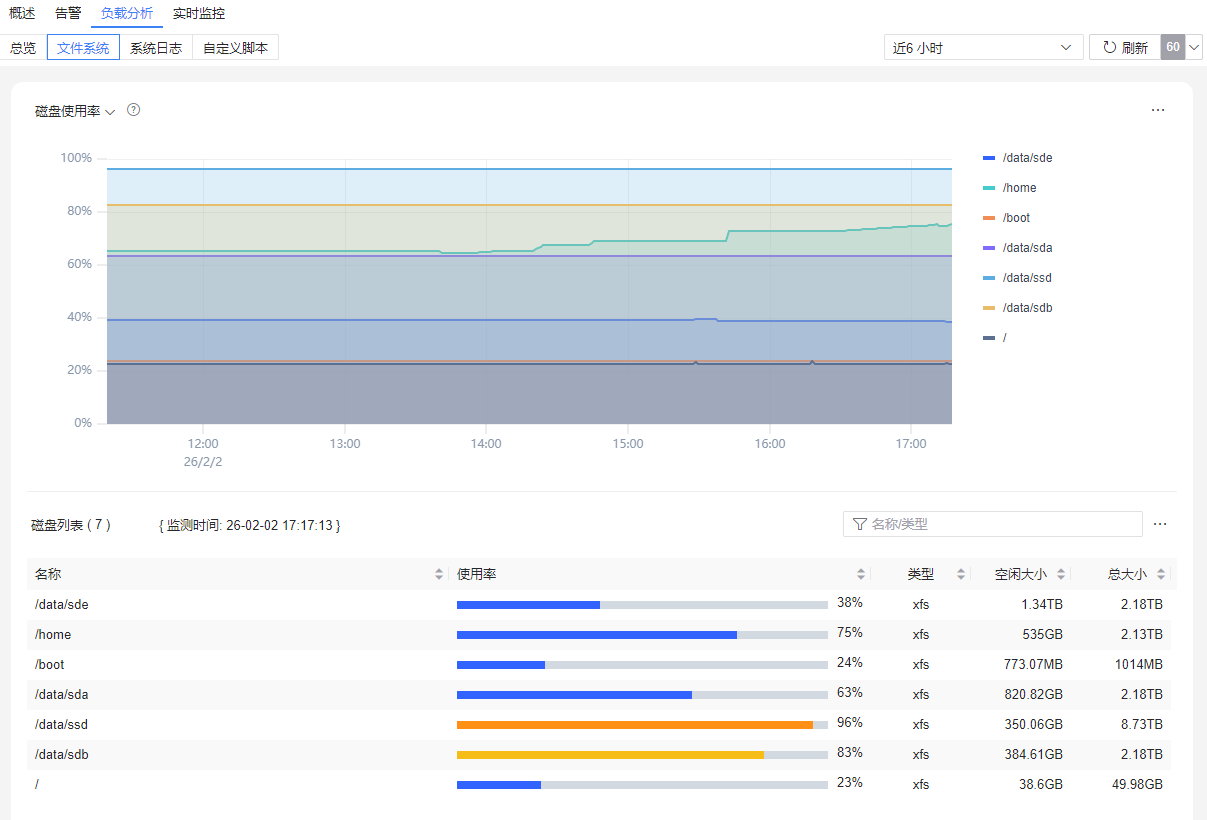Screen dimensions: 1207x820
Task: Toggle the /data/sda legend entry
Action: 1018,248
